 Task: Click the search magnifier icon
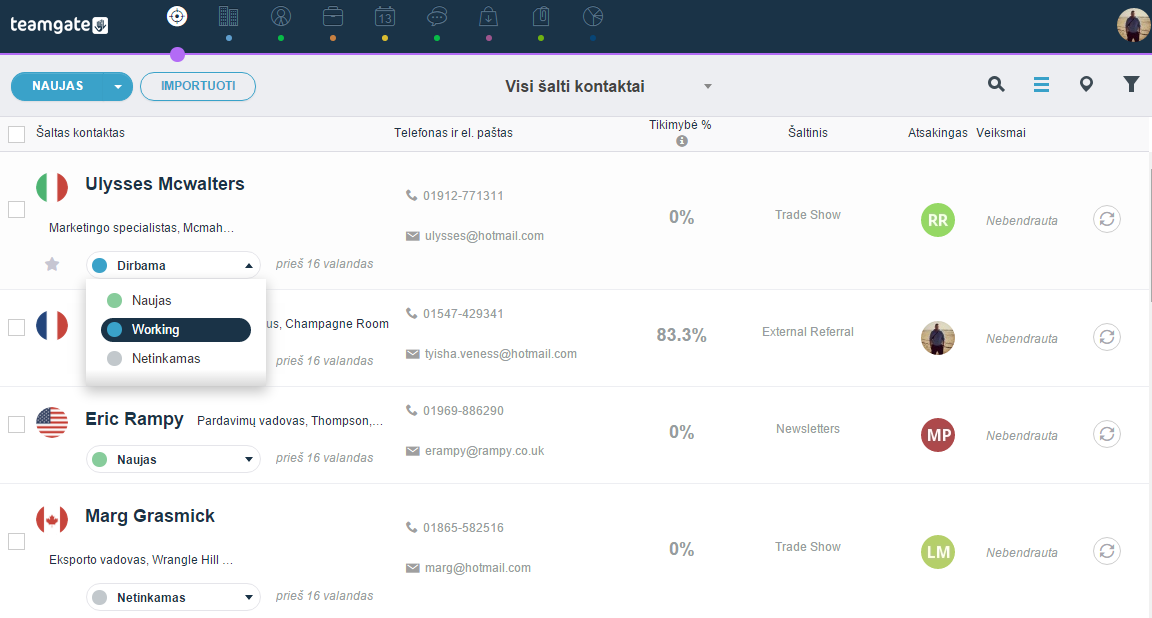[x=996, y=85]
